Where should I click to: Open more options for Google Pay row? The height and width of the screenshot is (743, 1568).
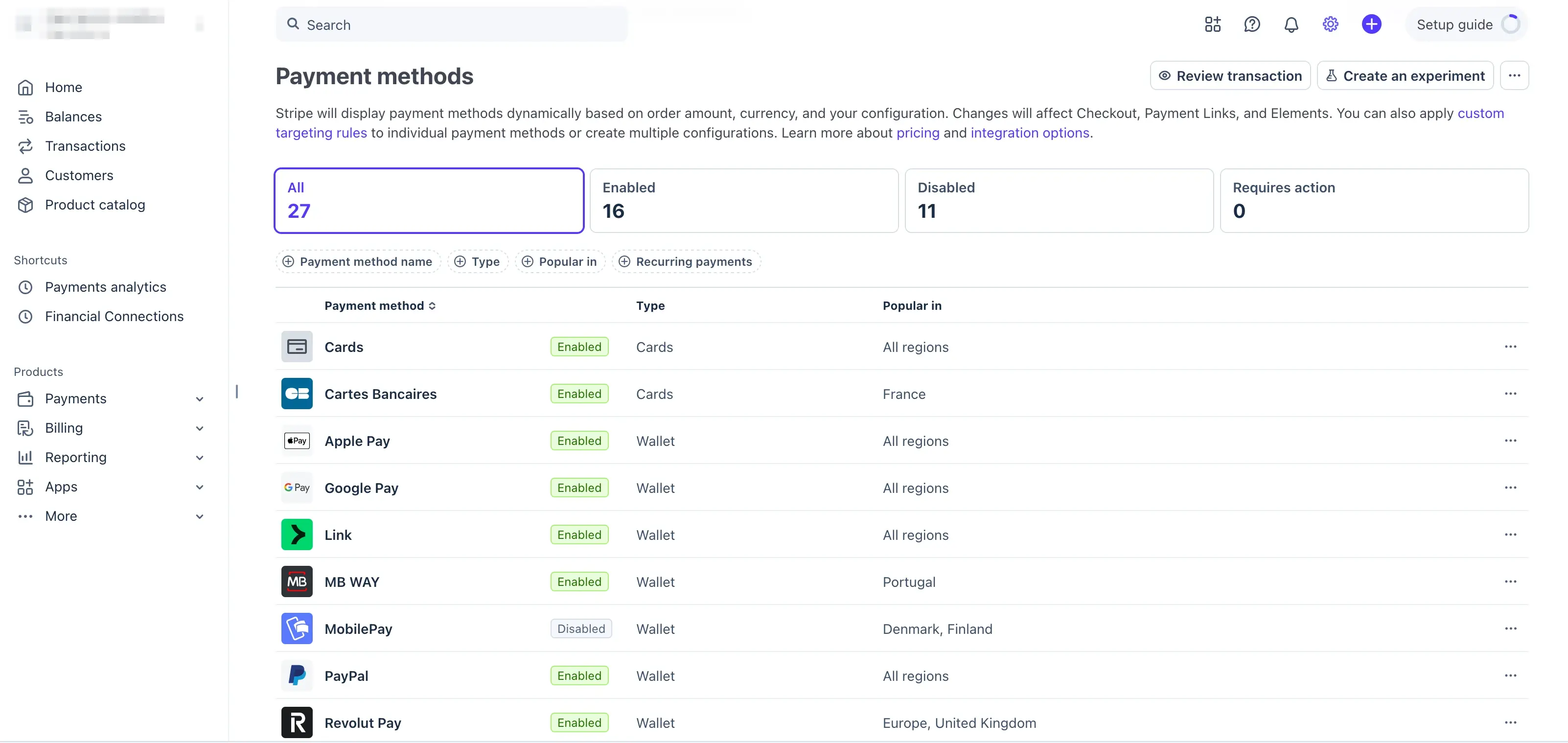pyautogui.click(x=1510, y=487)
